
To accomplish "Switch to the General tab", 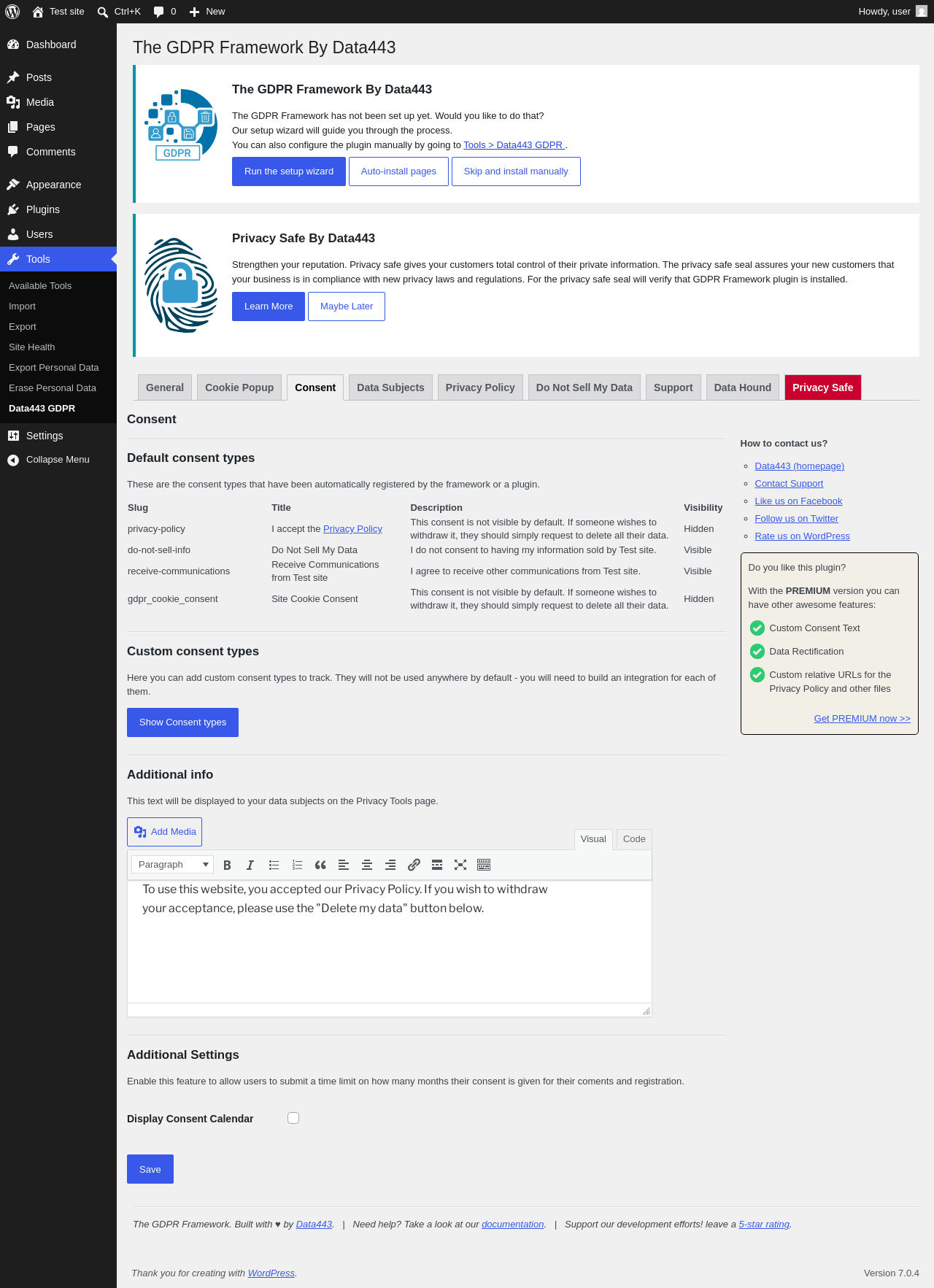I will [165, 387].
